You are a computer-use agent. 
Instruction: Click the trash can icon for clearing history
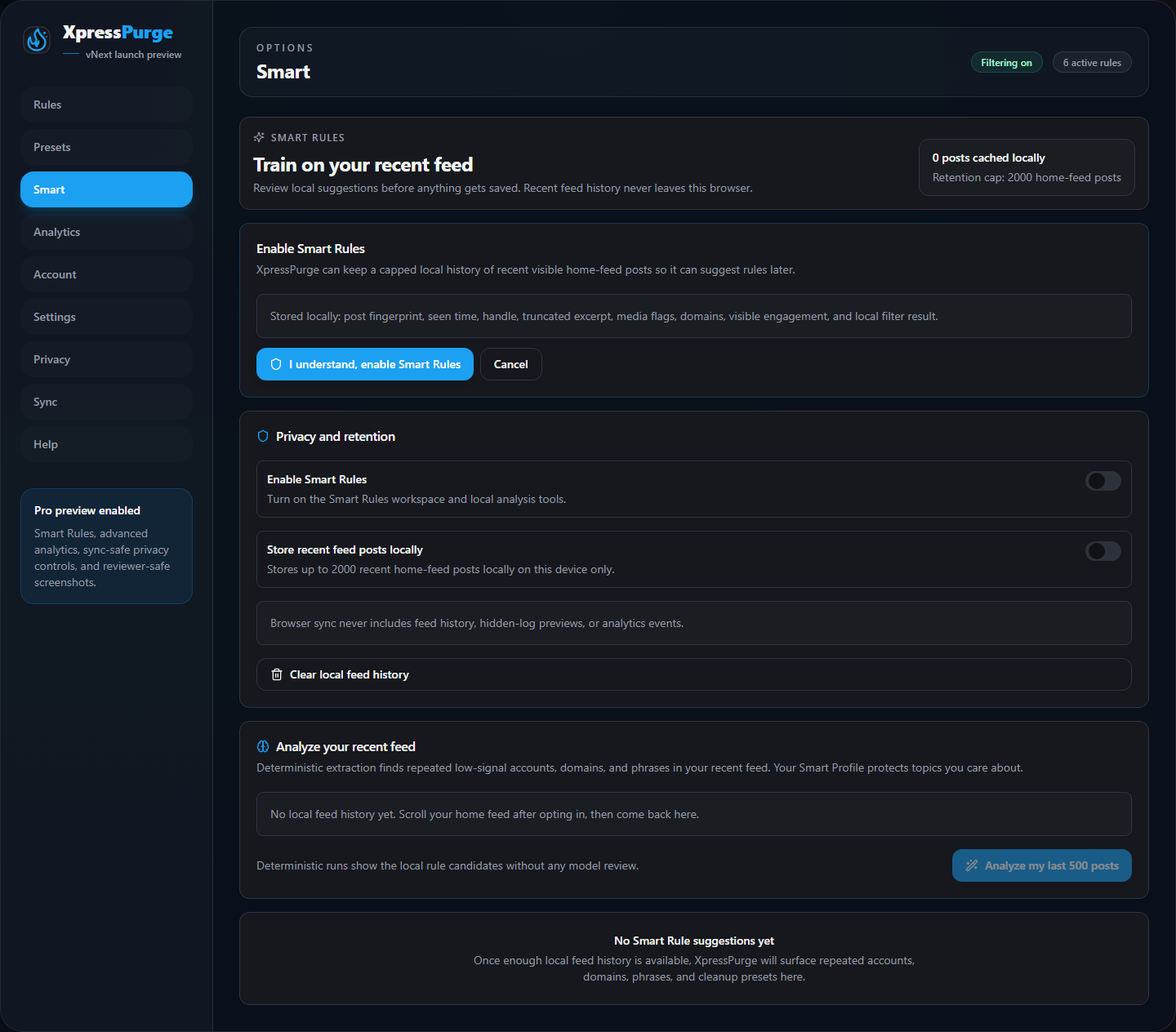277,674
